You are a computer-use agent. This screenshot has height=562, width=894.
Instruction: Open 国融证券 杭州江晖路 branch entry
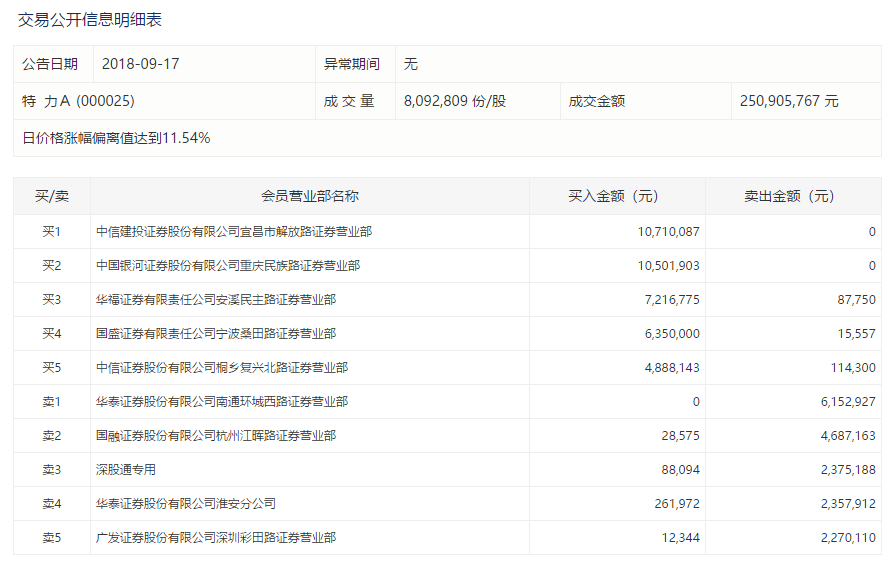(215, 436)
